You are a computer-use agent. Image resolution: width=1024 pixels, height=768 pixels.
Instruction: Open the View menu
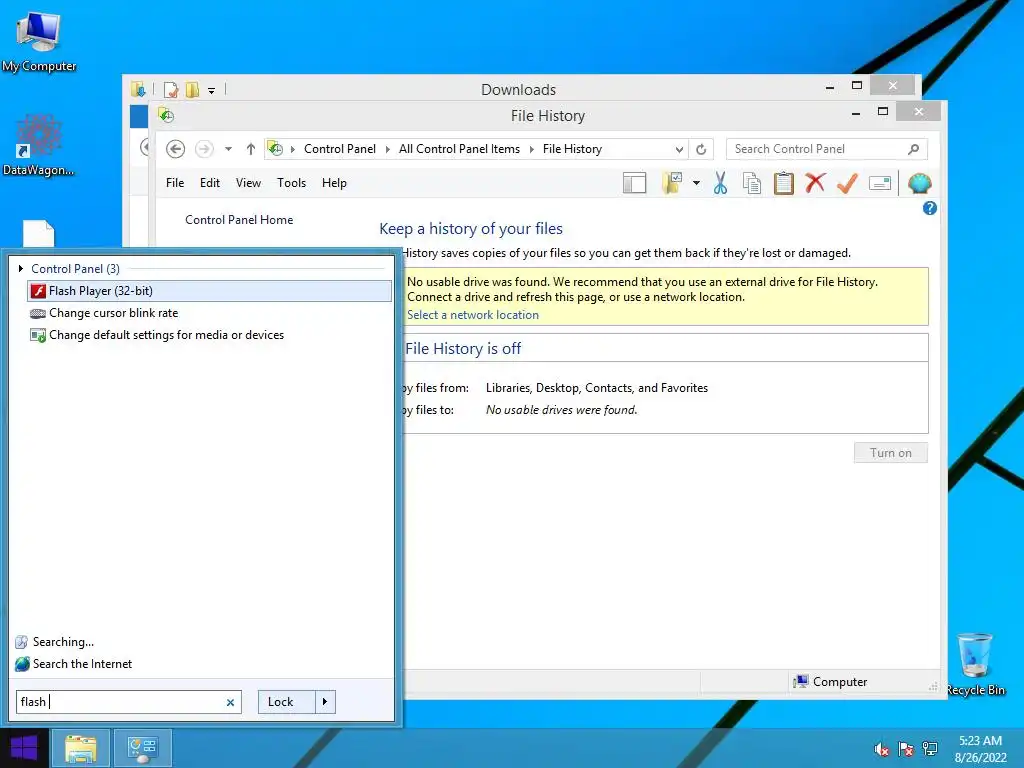click(x=248, y=183)
